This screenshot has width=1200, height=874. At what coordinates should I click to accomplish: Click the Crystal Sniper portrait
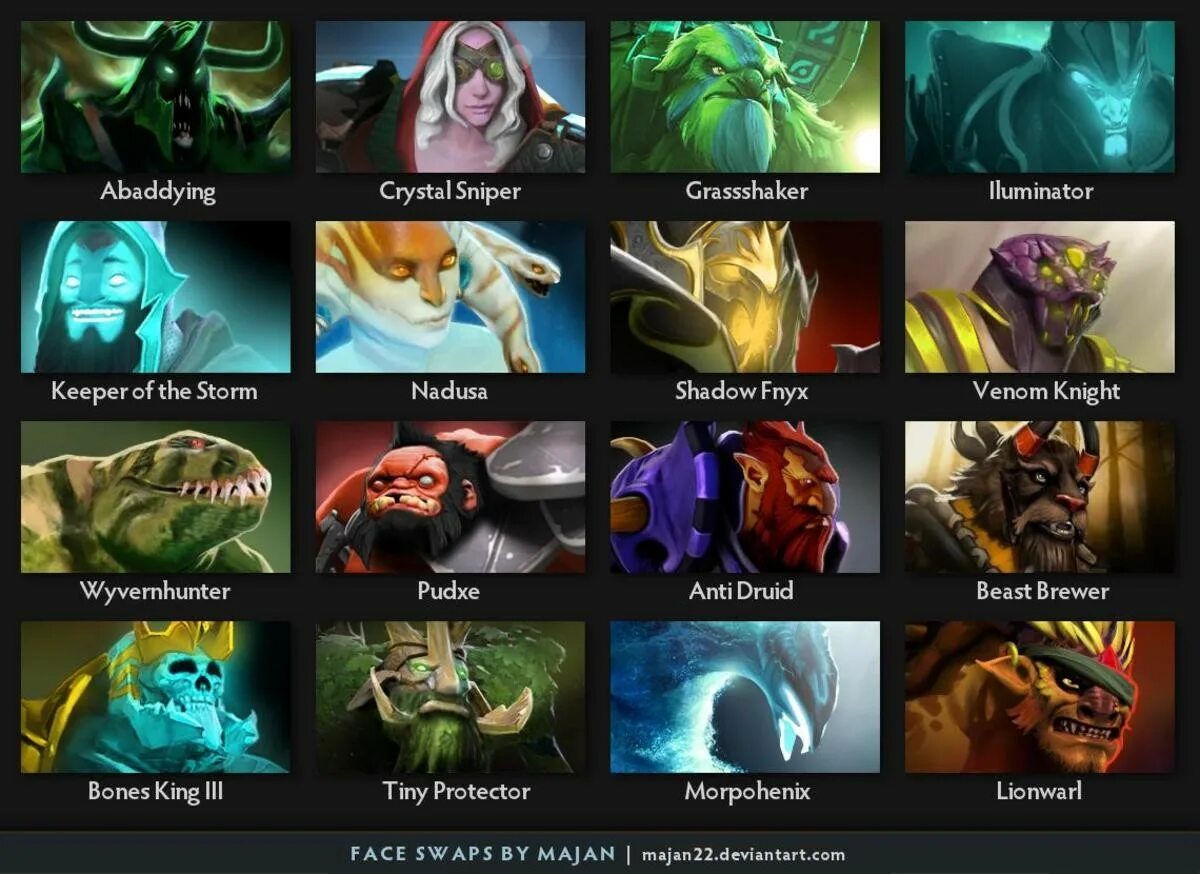pos(450,97)
